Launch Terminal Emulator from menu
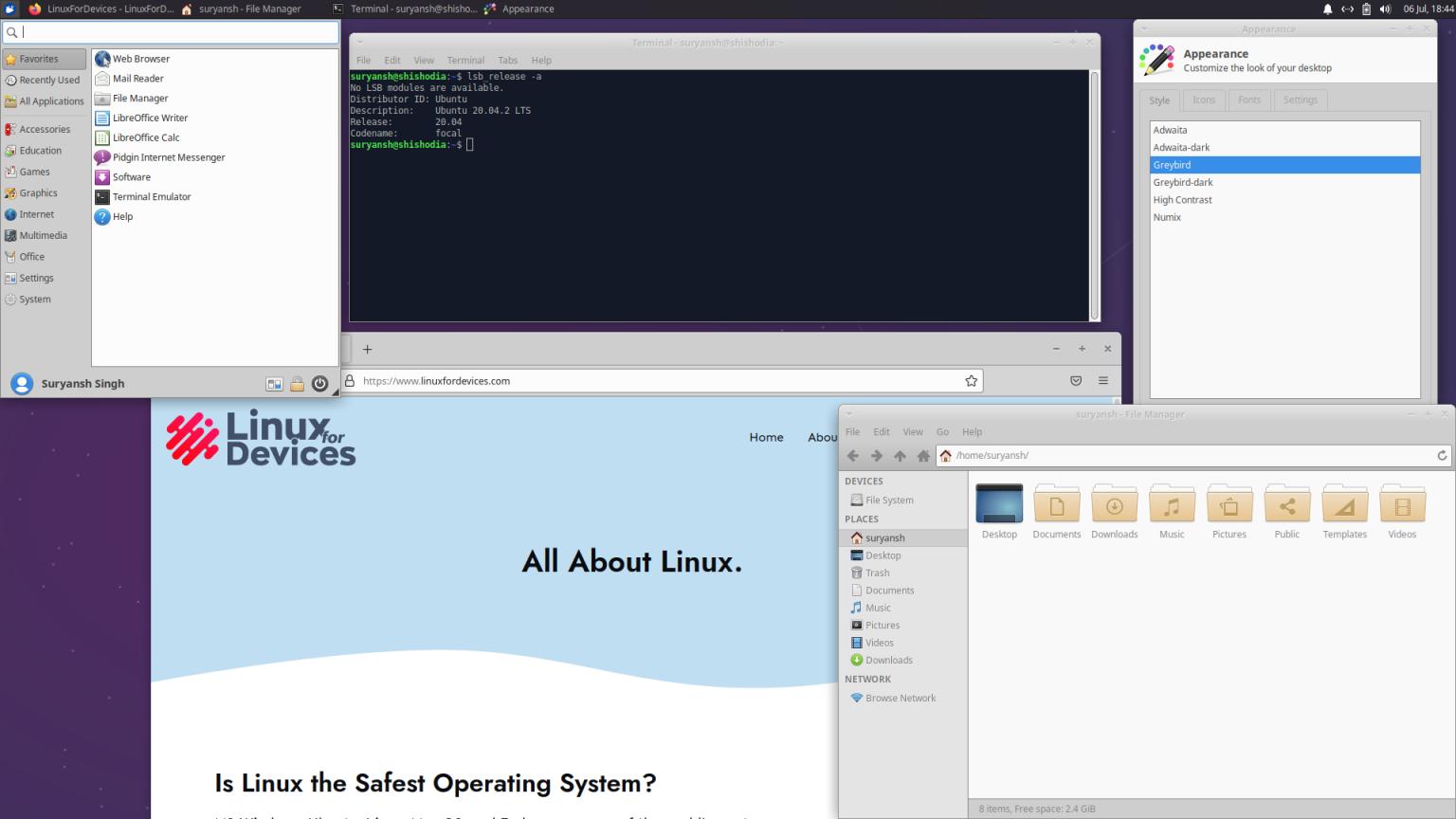Image resolution: width=1456 pixels, height=819 pixels. [x=142, y=197]
